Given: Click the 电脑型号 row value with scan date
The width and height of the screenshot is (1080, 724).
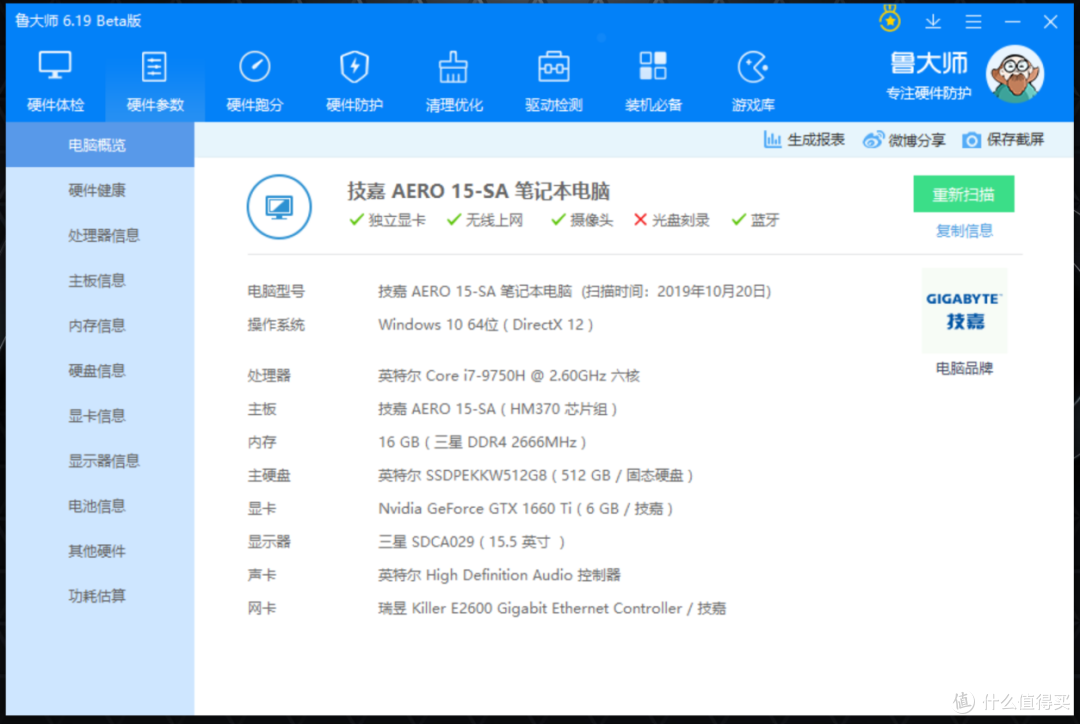Looking at the screenshot, I should pos(574,291).
